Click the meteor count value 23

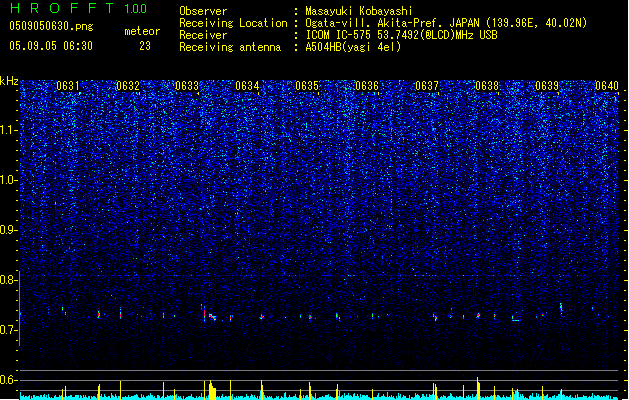[145, 46]
